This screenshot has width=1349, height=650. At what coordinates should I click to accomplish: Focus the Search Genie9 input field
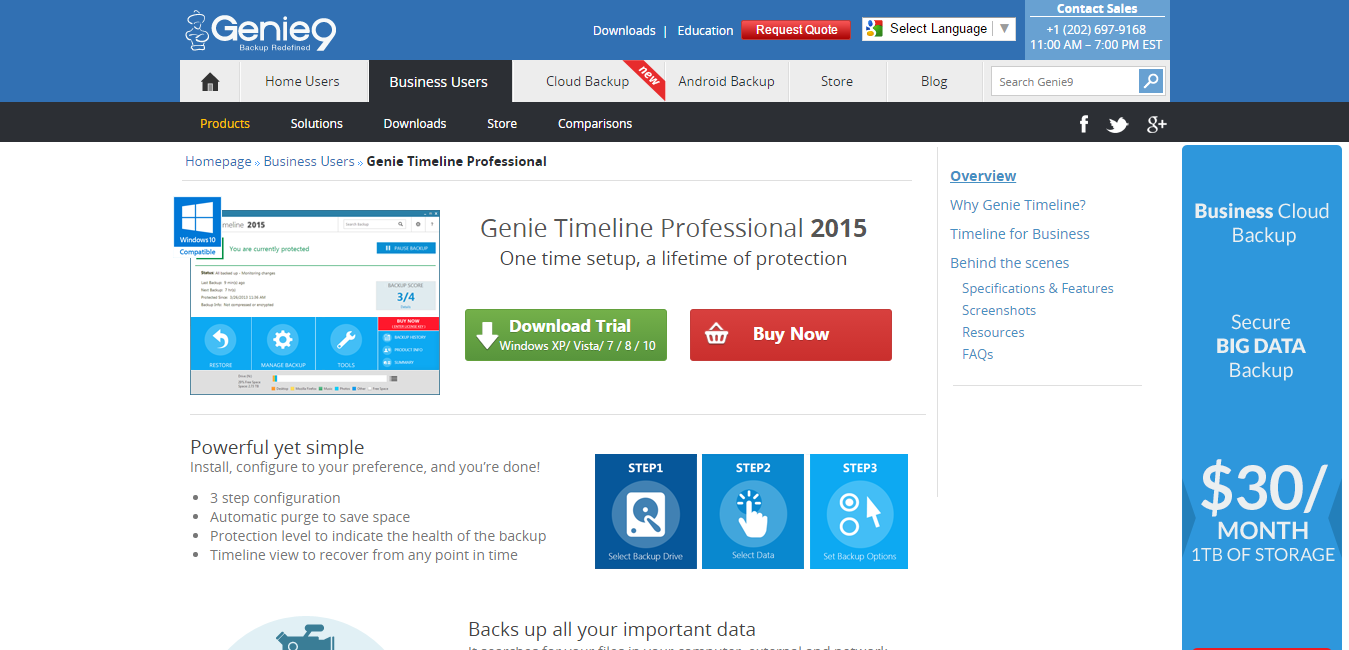tap(1066, 81)
